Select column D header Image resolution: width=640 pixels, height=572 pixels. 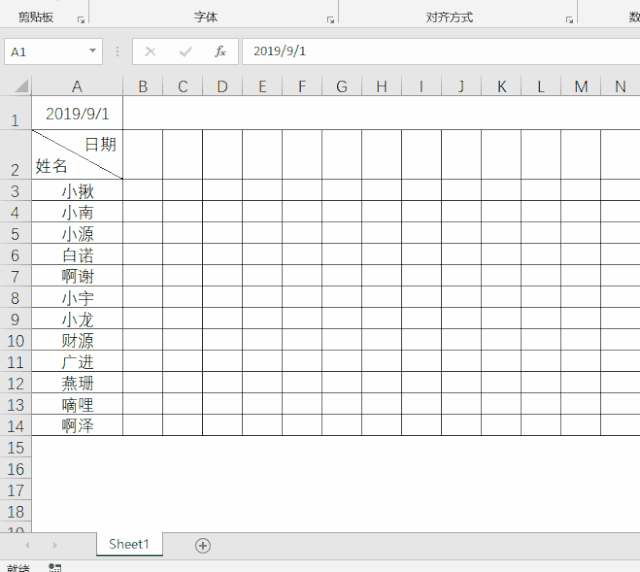pyautogui.click(x=222, y=87)
